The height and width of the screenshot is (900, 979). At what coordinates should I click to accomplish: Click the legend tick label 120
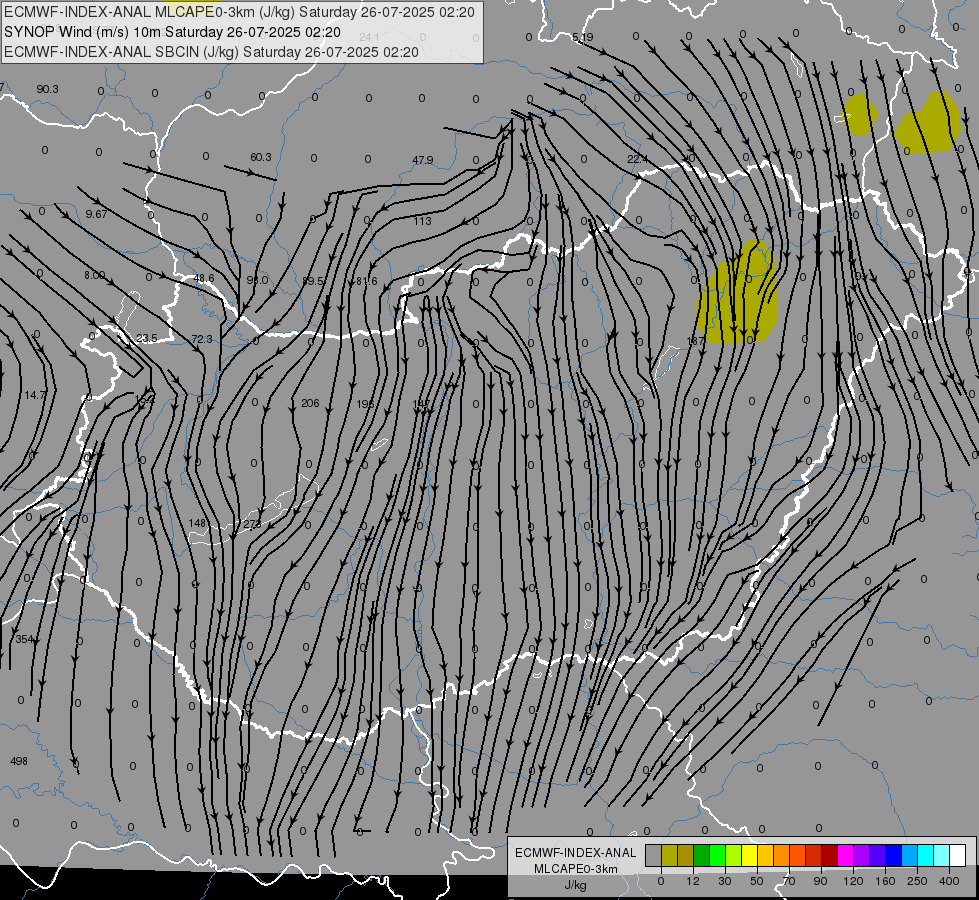(853, 881)
